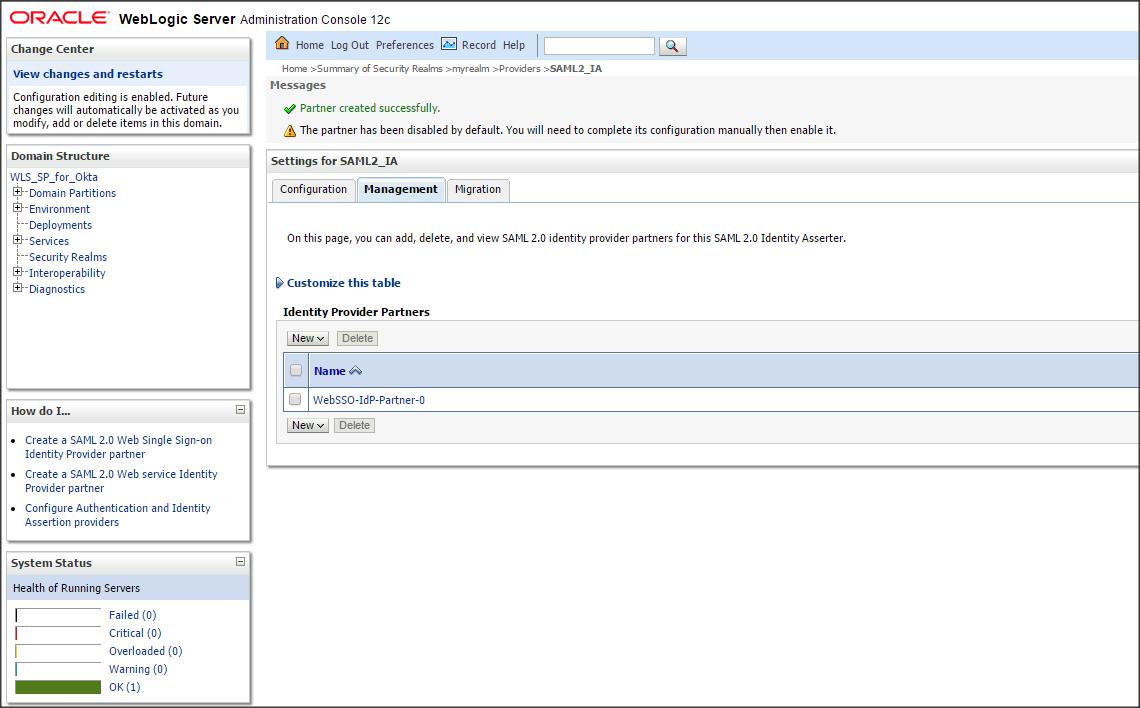
Task: Expand the Services tree node
Action: [17, 240]
